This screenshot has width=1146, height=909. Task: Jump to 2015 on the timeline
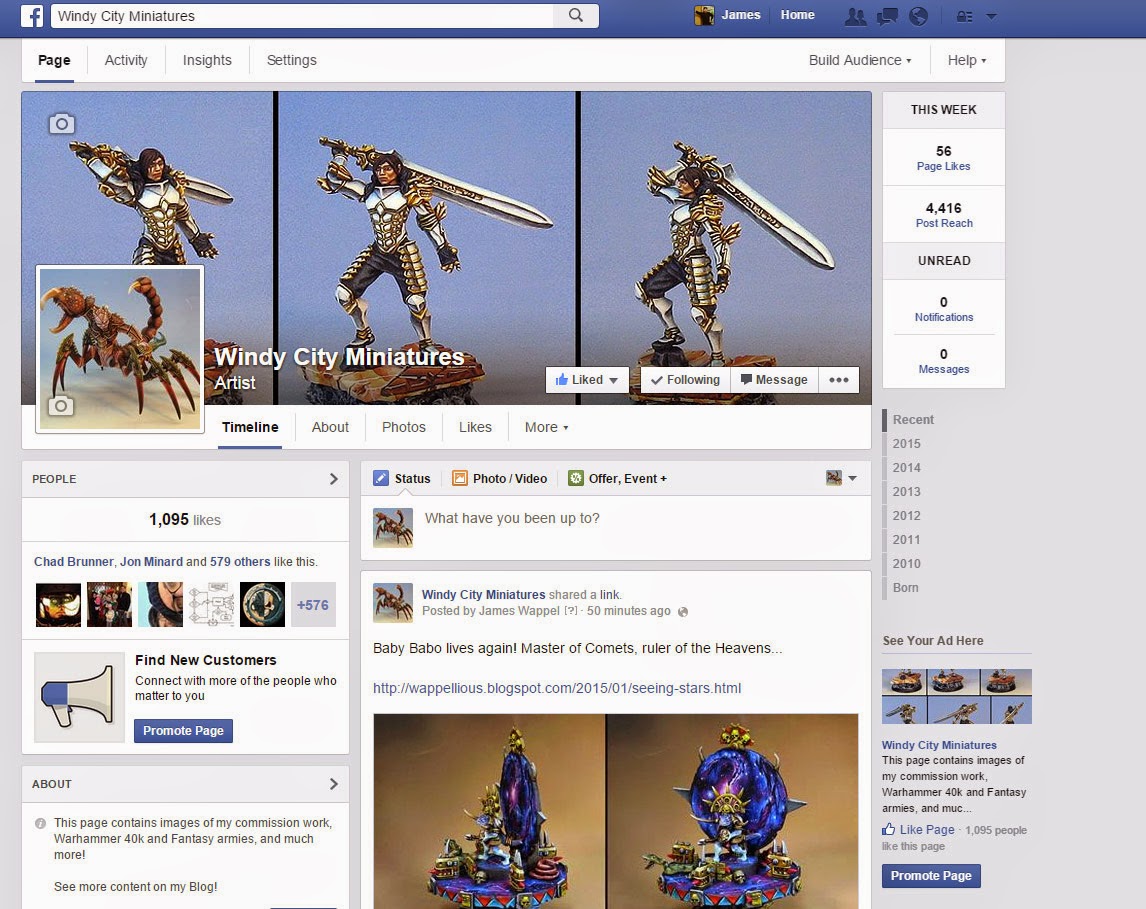pyautogui.click(x=906, y=444)
